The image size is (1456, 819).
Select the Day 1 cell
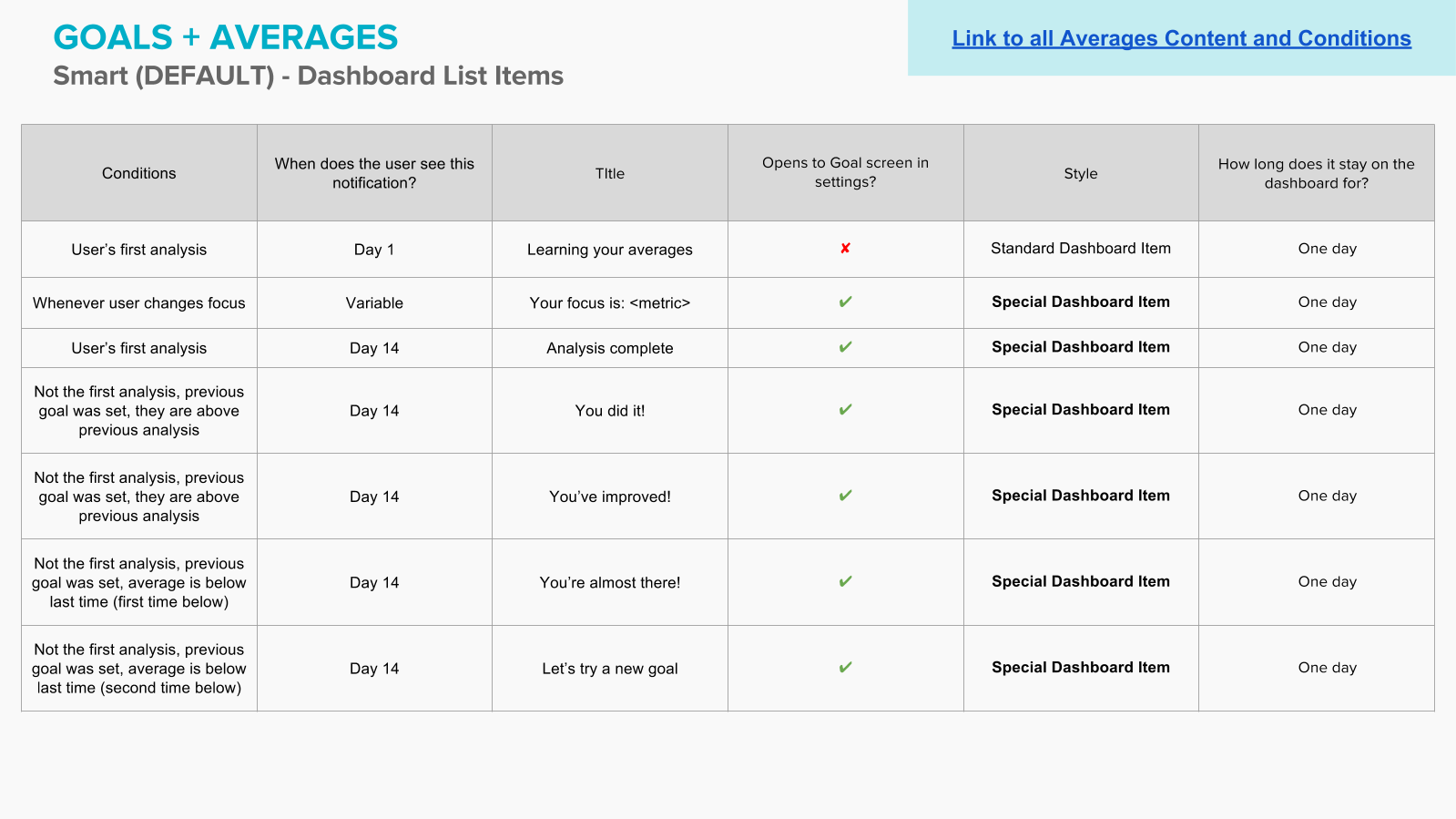374,250
